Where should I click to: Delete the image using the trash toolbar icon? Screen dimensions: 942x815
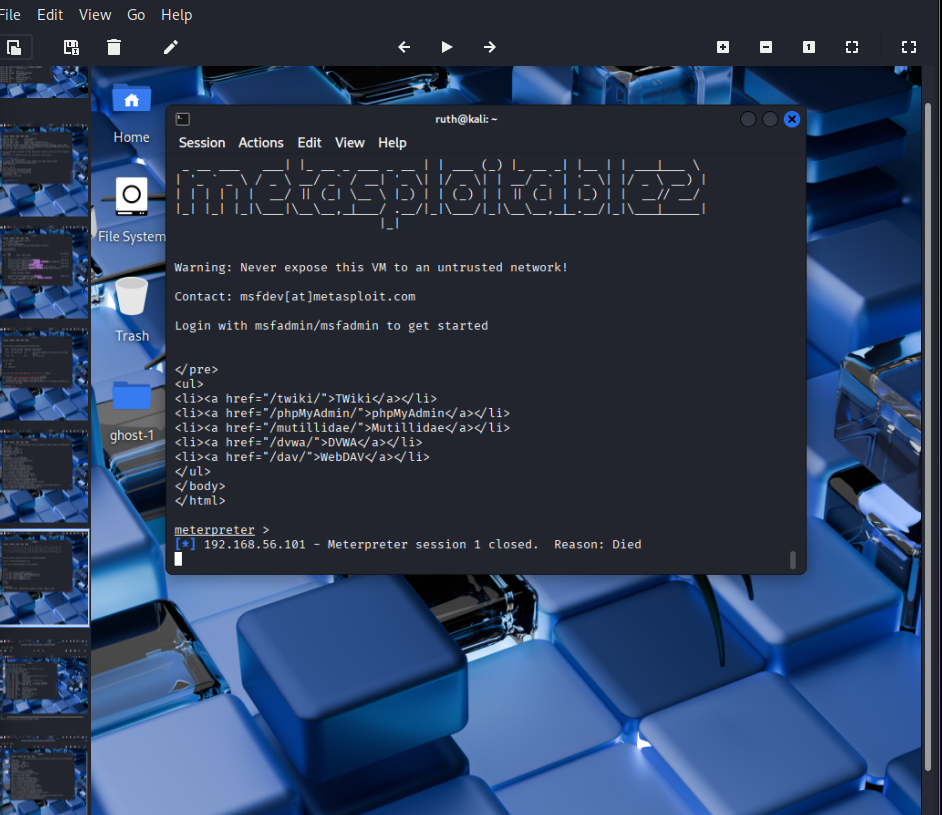pos(114,47)
